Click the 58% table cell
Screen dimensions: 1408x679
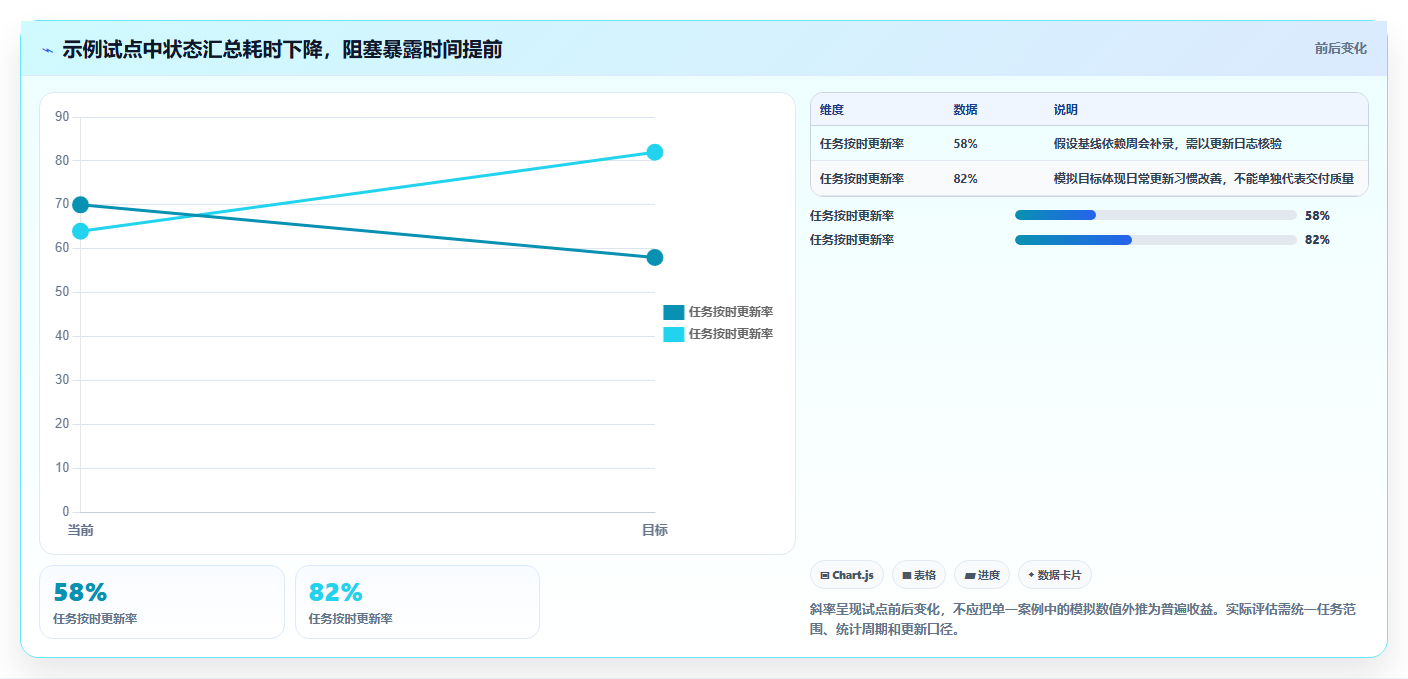pyautogui.click(x=966, y=144)
